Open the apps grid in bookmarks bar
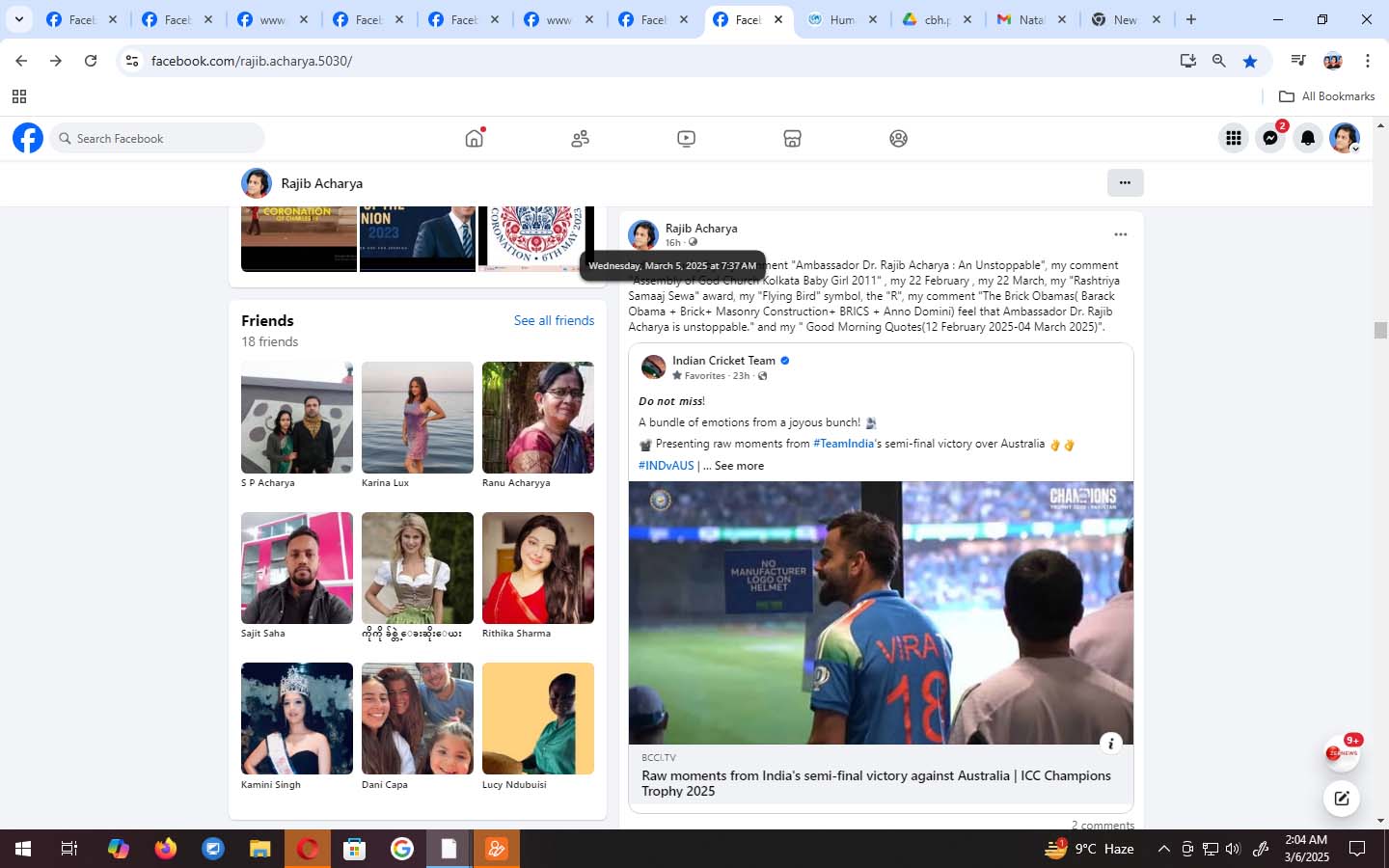 (x=19, y=96)
